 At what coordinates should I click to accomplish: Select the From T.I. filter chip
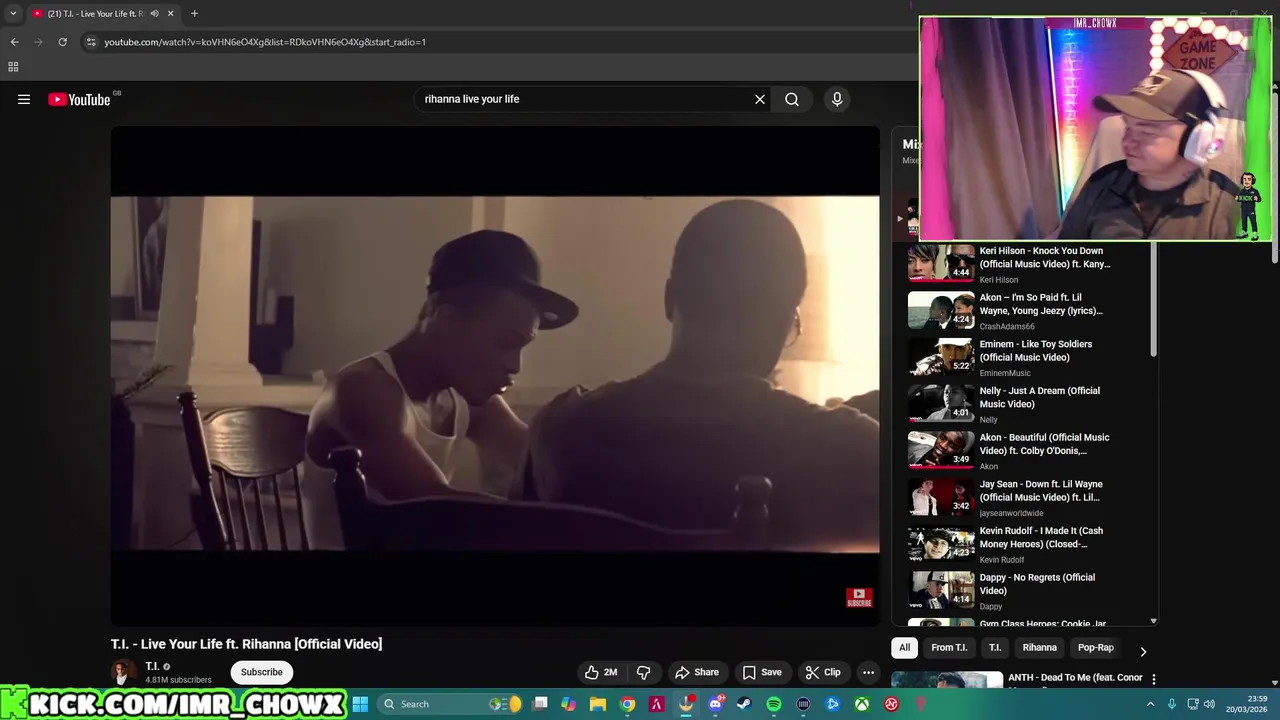(949, 647)
